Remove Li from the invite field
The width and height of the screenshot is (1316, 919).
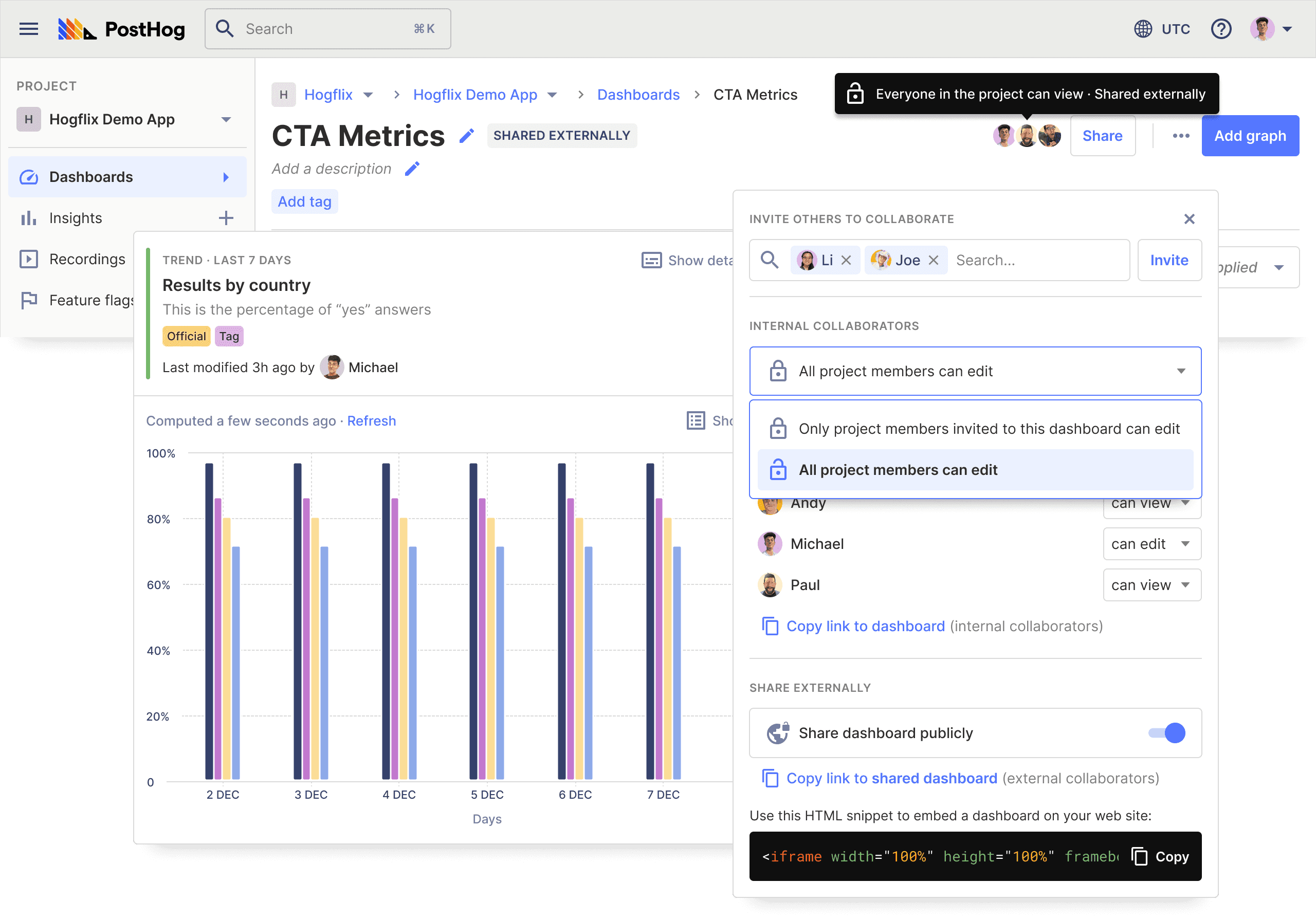[x=846, y=260]
